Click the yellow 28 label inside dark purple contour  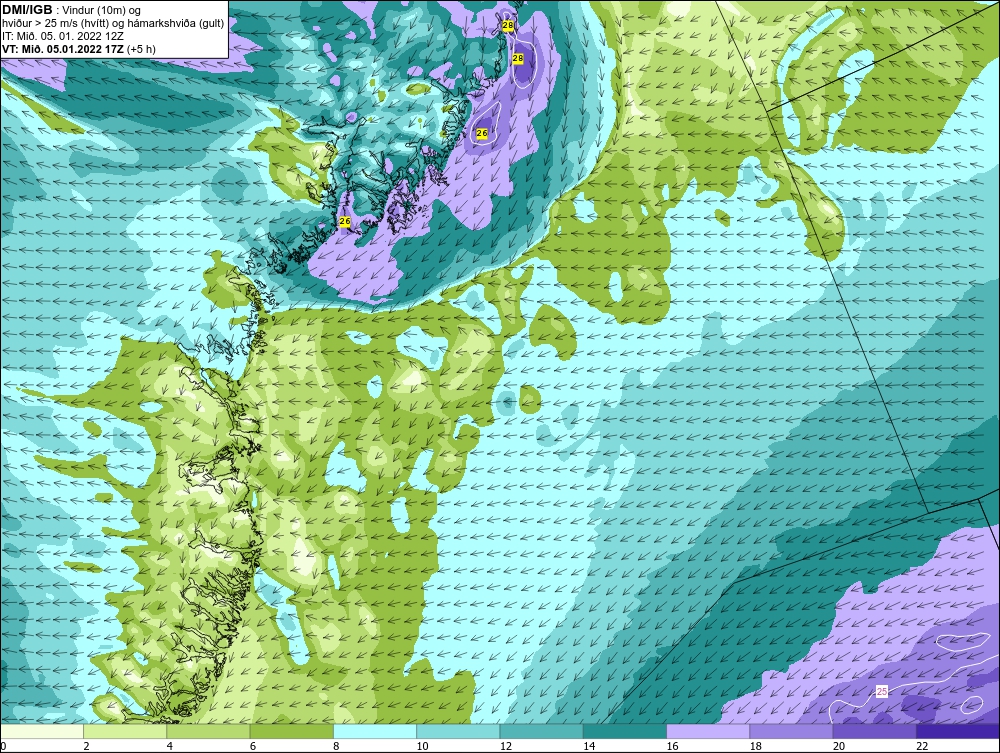518,59
